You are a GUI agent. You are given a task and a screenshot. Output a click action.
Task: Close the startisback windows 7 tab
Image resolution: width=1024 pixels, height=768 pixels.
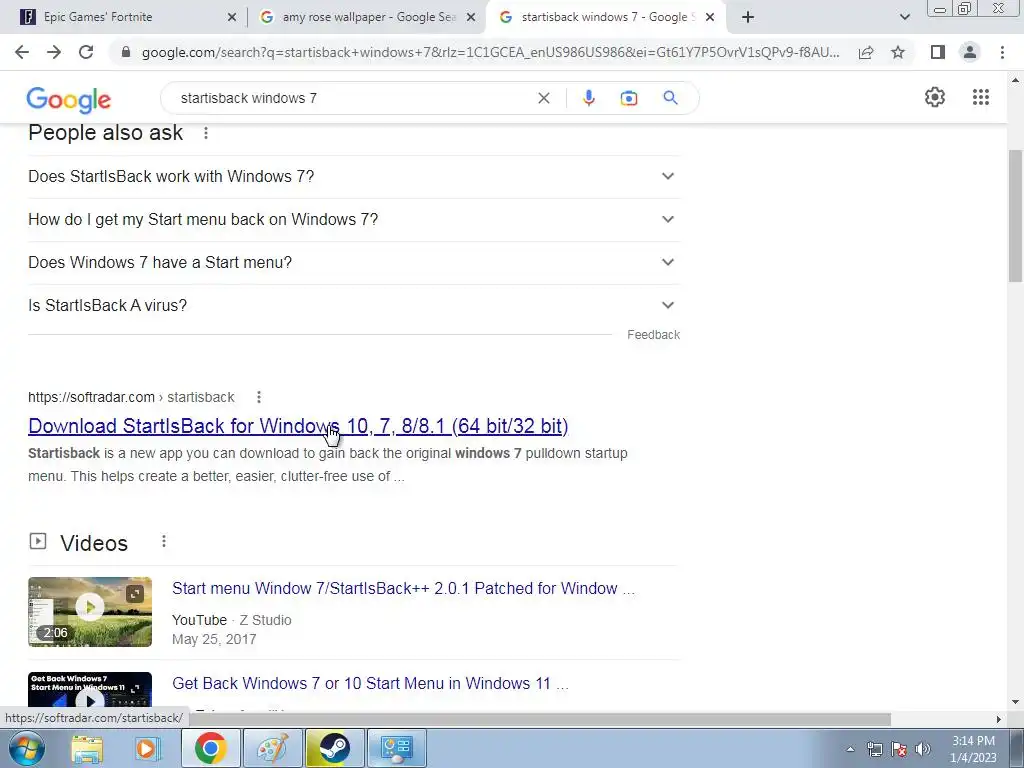pos(710,17)
